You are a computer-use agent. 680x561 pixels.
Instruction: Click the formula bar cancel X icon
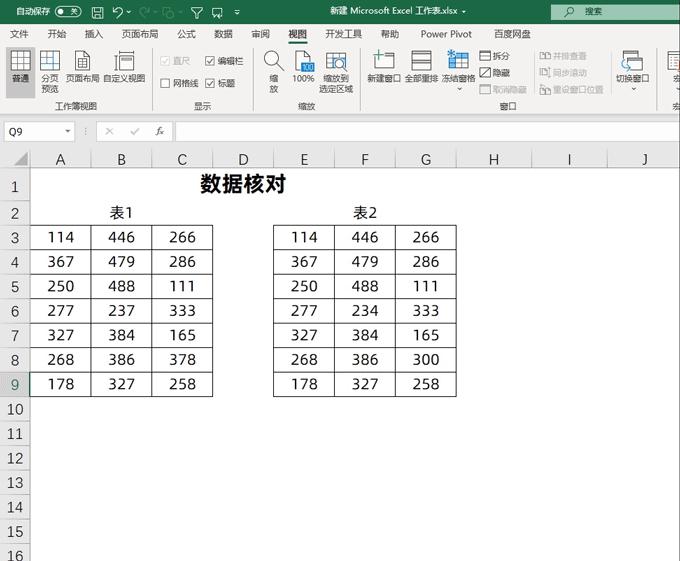point(109,131)
